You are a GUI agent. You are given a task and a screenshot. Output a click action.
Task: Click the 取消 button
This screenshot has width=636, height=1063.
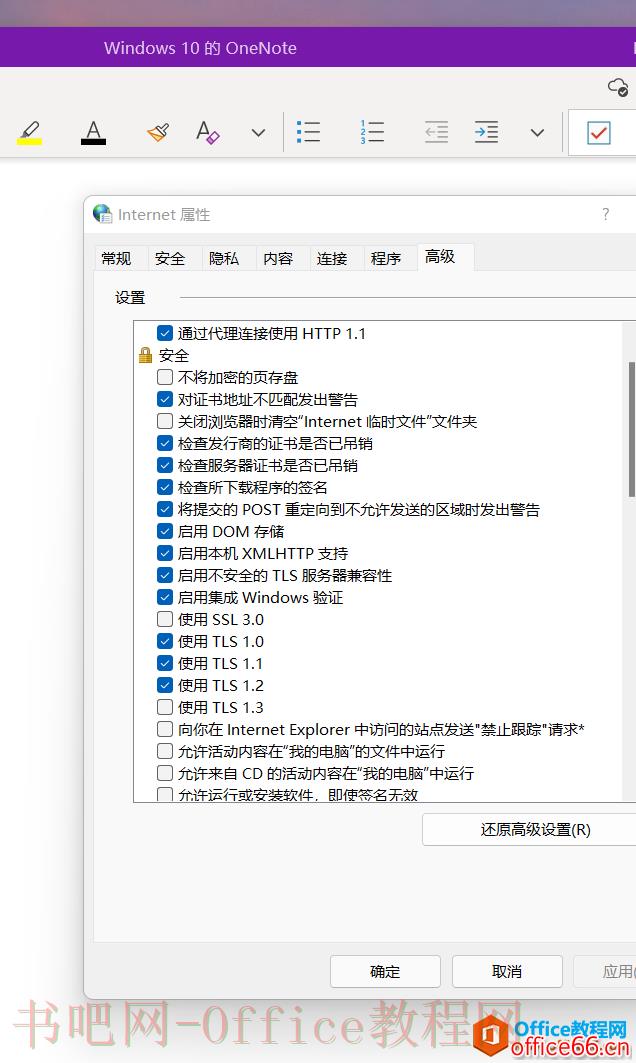507,971
